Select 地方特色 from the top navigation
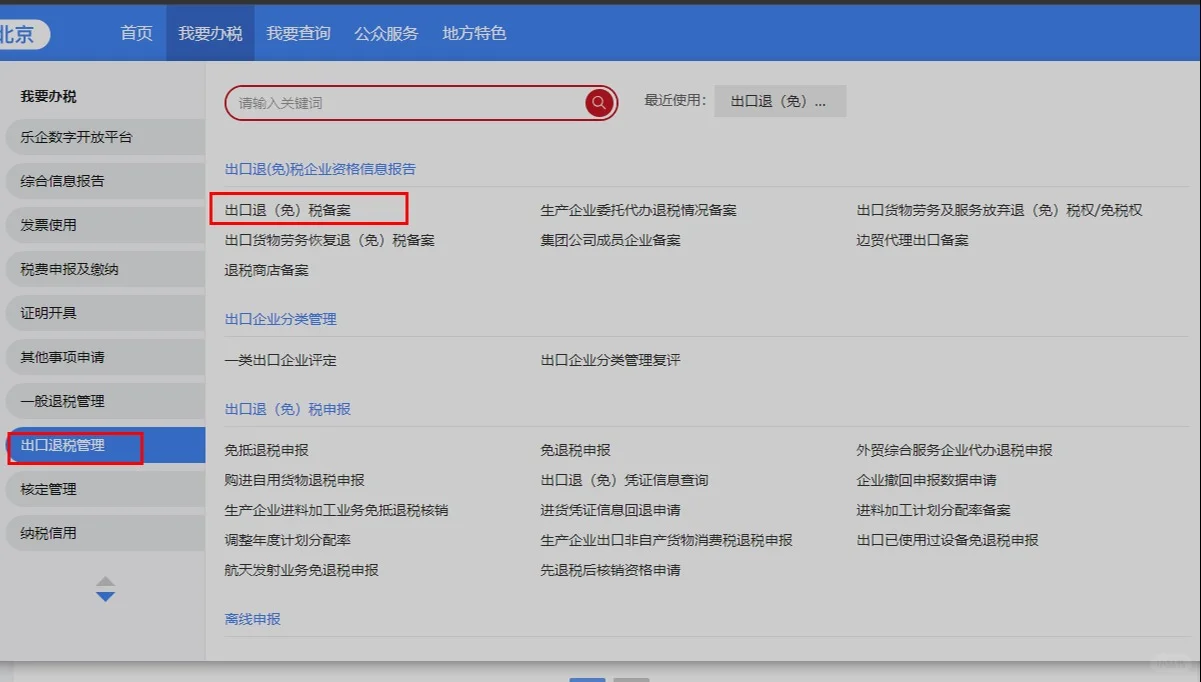 473,33
